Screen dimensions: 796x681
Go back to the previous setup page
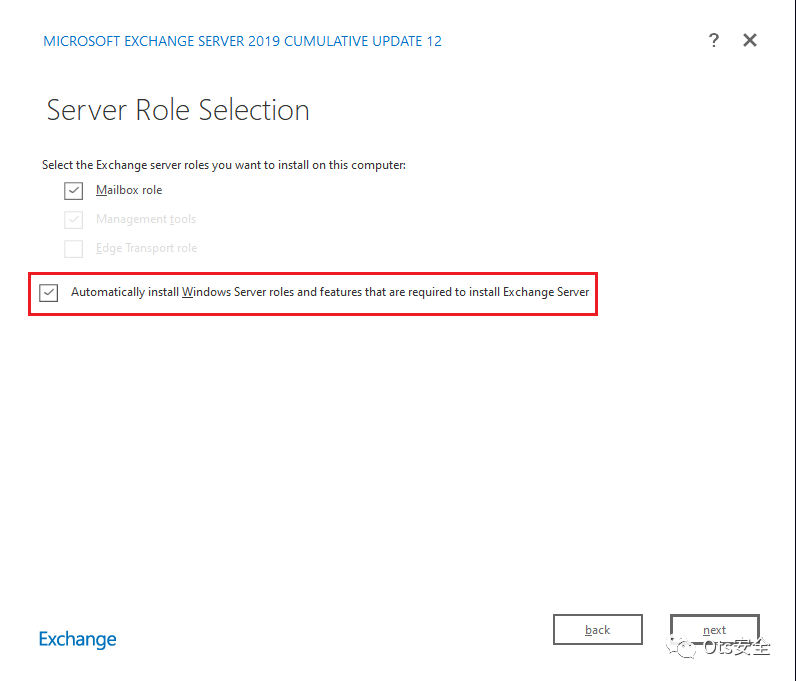598,630
